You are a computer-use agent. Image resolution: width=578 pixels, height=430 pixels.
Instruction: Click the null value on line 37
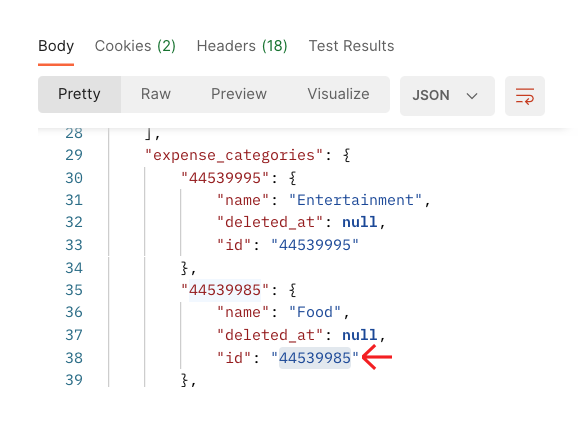[x=360, y=335]
